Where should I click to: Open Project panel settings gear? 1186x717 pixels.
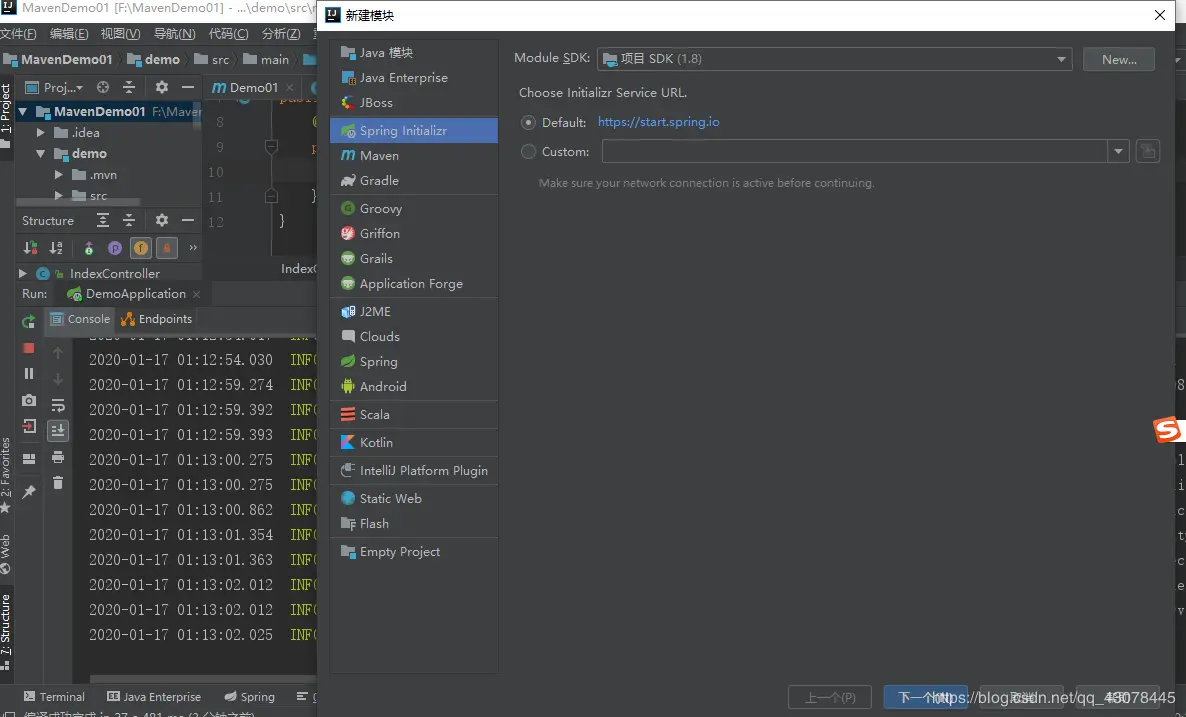[x=161, y=87]
